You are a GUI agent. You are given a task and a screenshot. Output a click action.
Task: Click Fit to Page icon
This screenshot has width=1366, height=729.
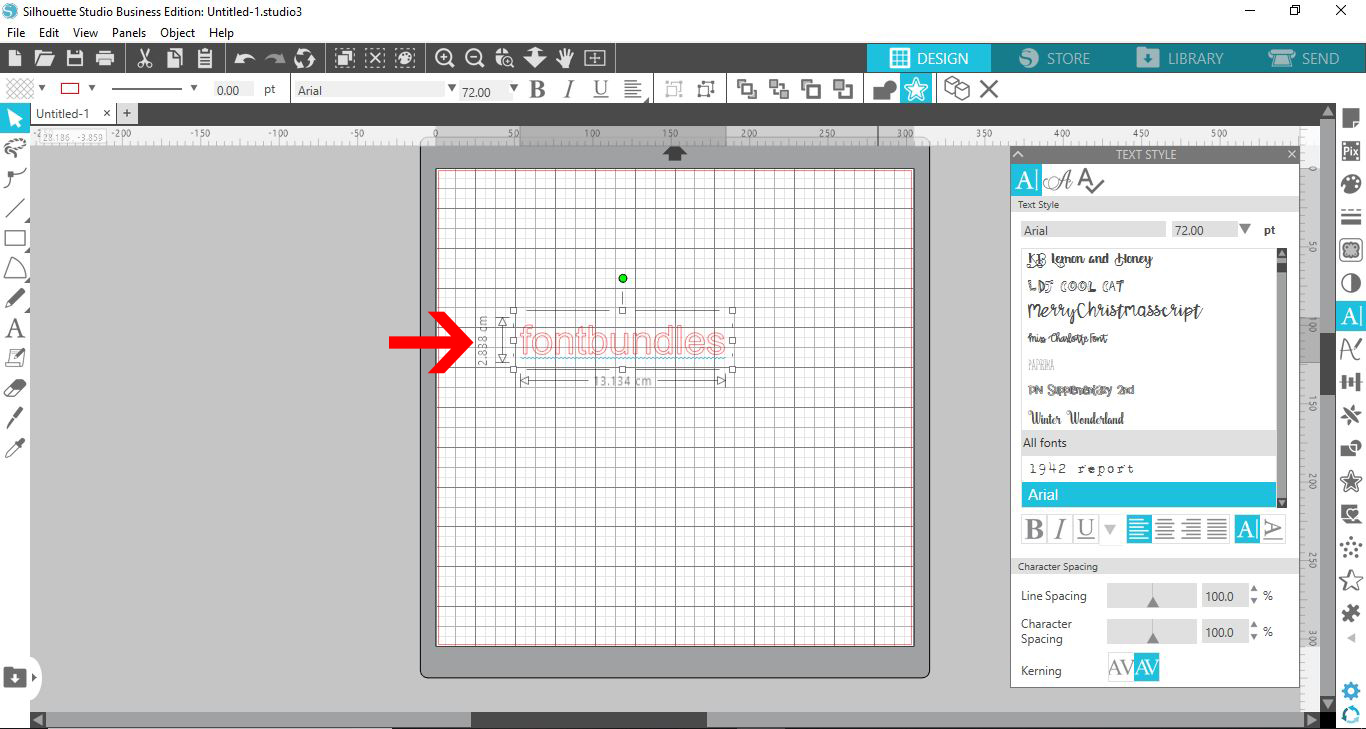pyautogui.click(x=595, y=58)
